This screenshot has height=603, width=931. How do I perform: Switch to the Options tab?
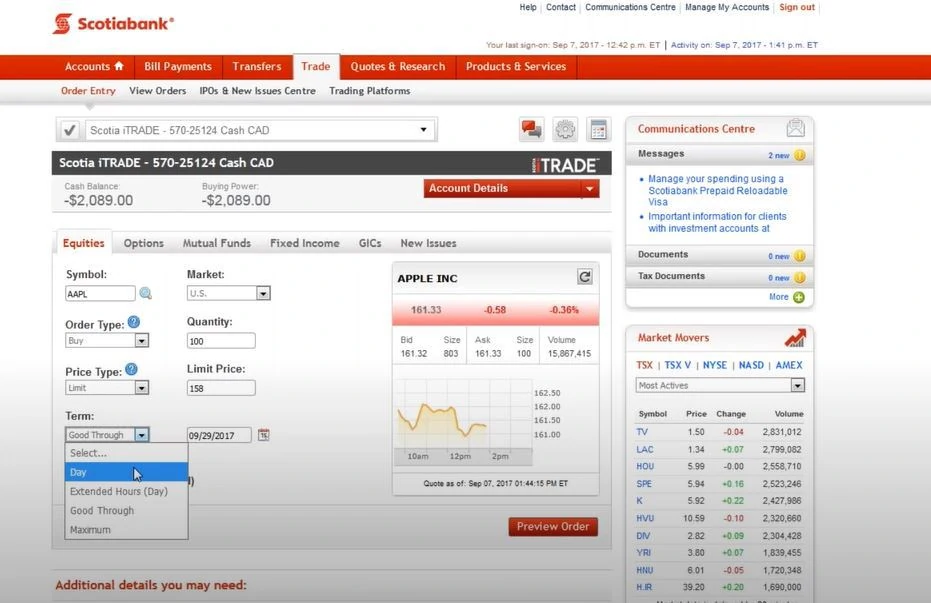(x=143, y=243)
